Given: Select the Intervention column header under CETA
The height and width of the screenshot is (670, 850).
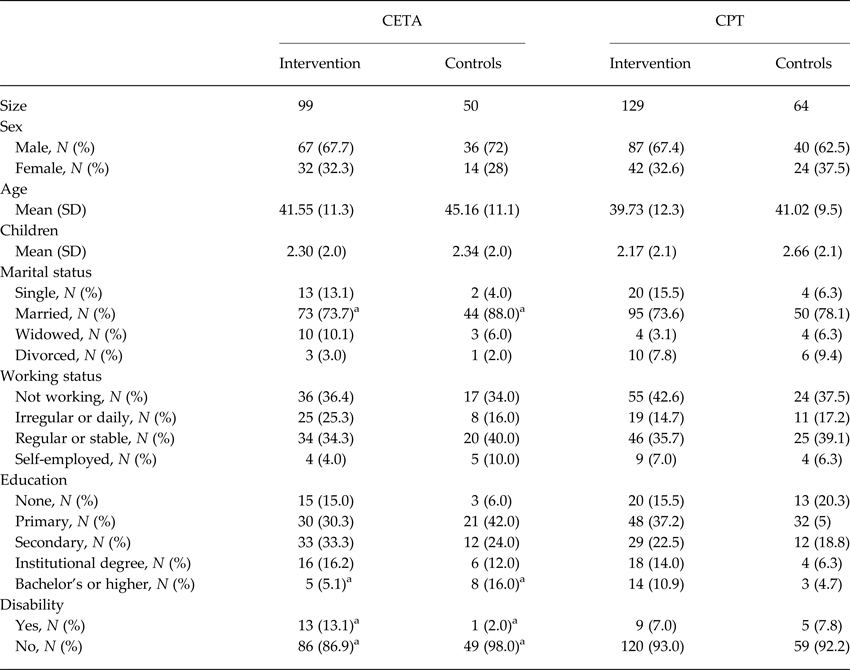Looking at the screenshot, I should tap(320, 63).
